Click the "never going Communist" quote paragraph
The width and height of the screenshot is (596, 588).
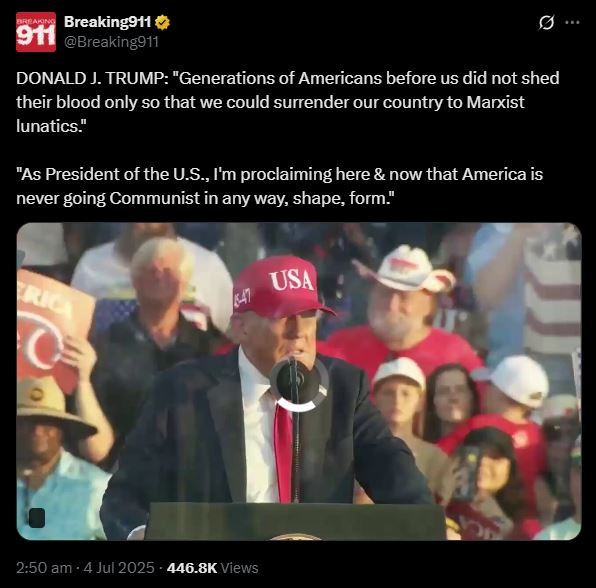click(x=279, y=186)
